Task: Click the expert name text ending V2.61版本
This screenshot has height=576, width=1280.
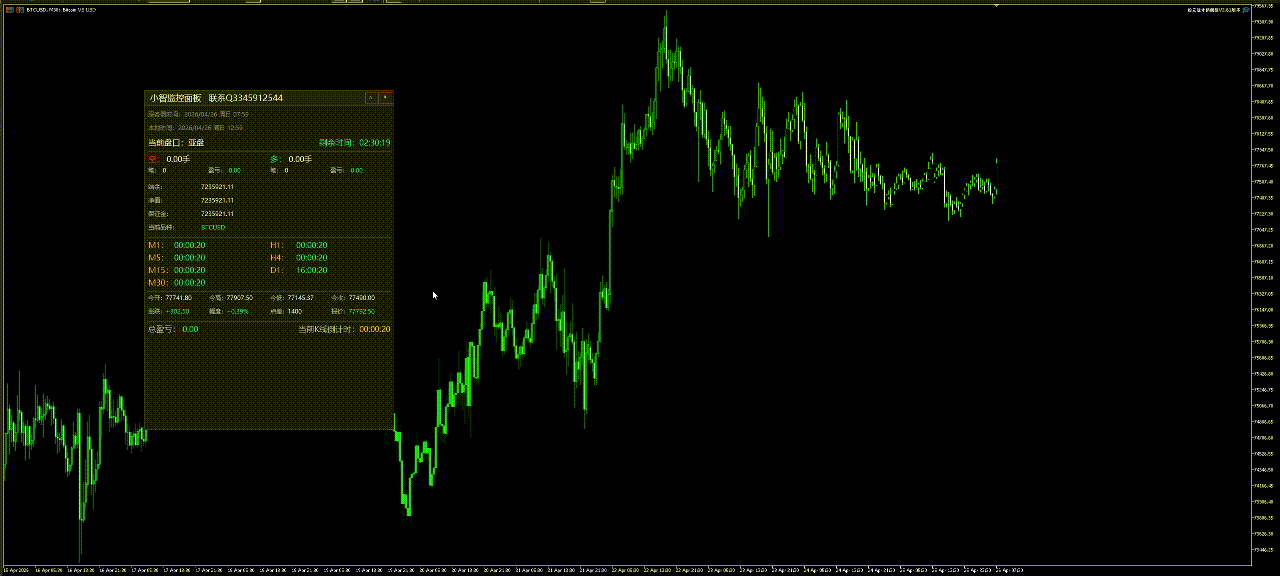Action: [x=1214, y=9]
